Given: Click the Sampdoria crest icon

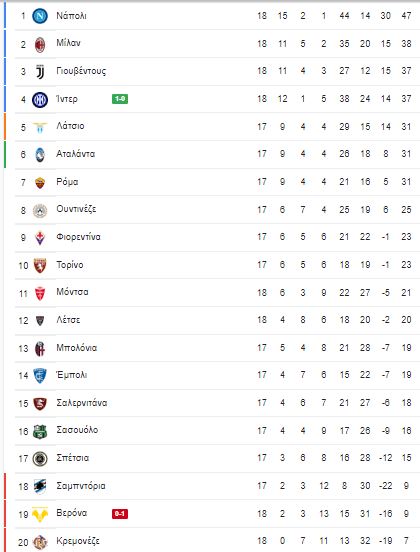Looking at the screenshot, I should point(40,487).
